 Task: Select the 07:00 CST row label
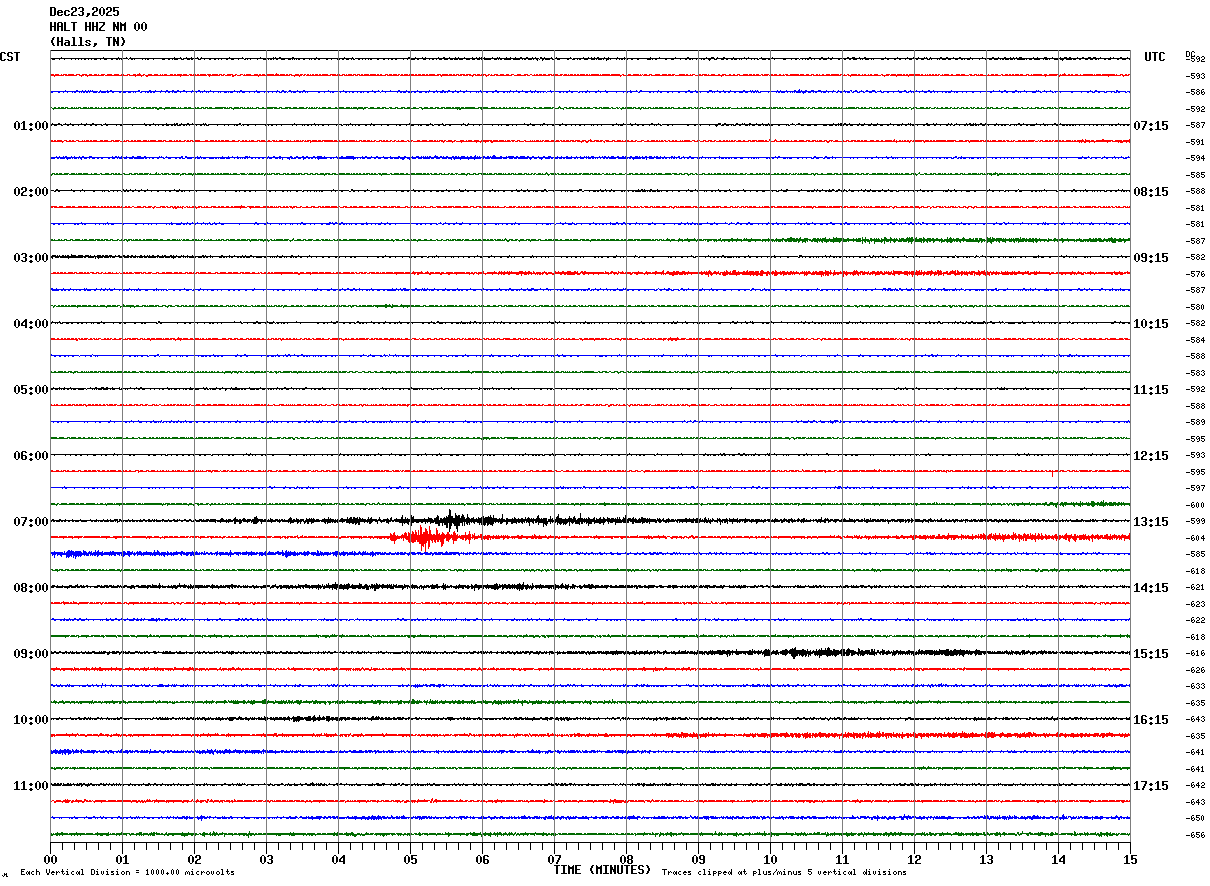click(30, 522)
